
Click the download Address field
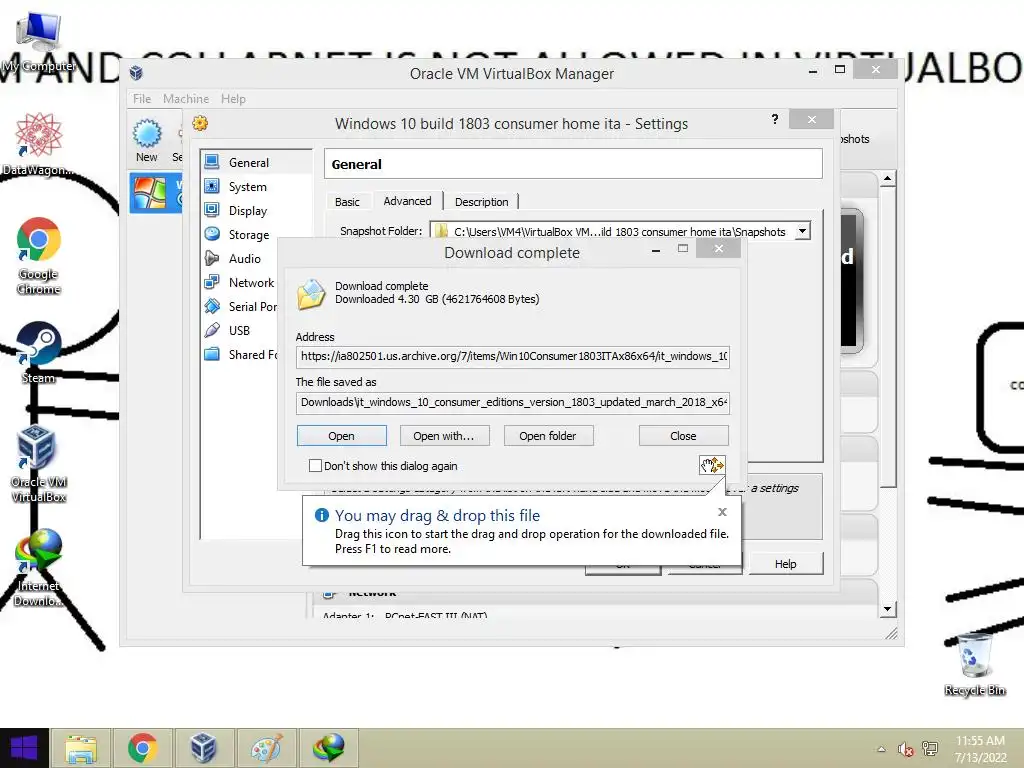click(x=513, y=357)
